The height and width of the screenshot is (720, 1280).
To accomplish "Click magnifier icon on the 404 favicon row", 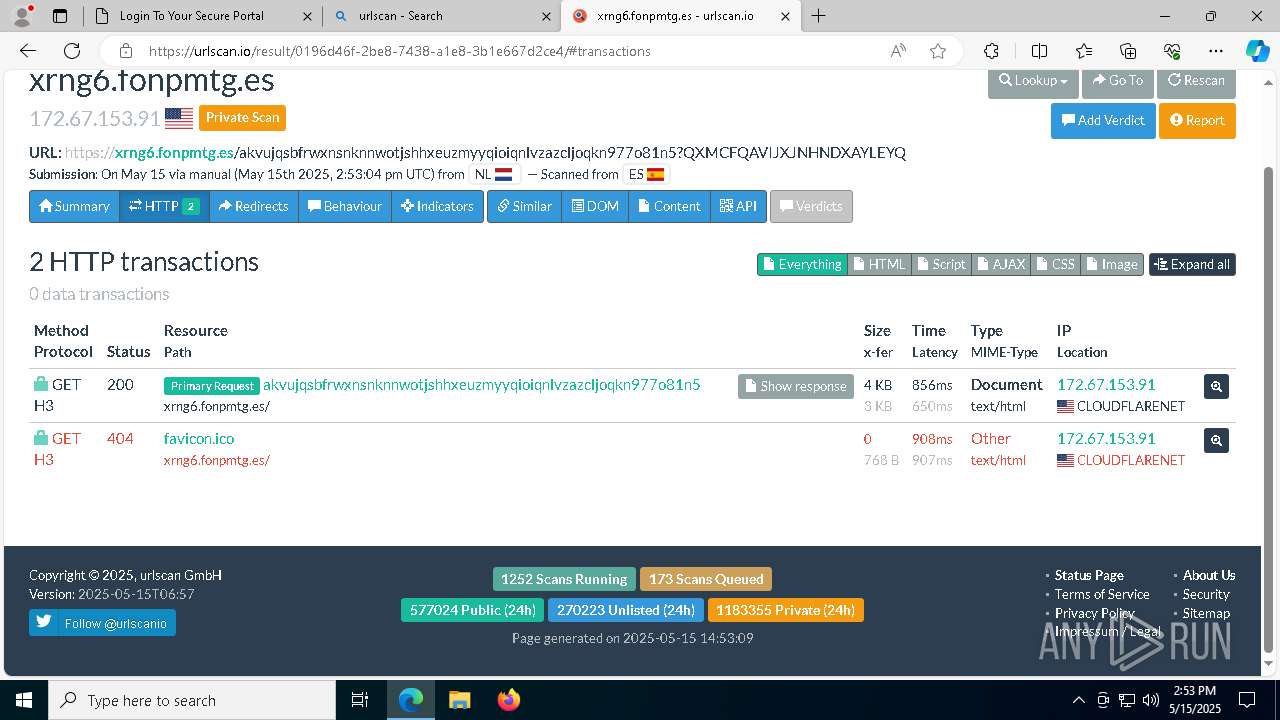I will pos(1216,440).
